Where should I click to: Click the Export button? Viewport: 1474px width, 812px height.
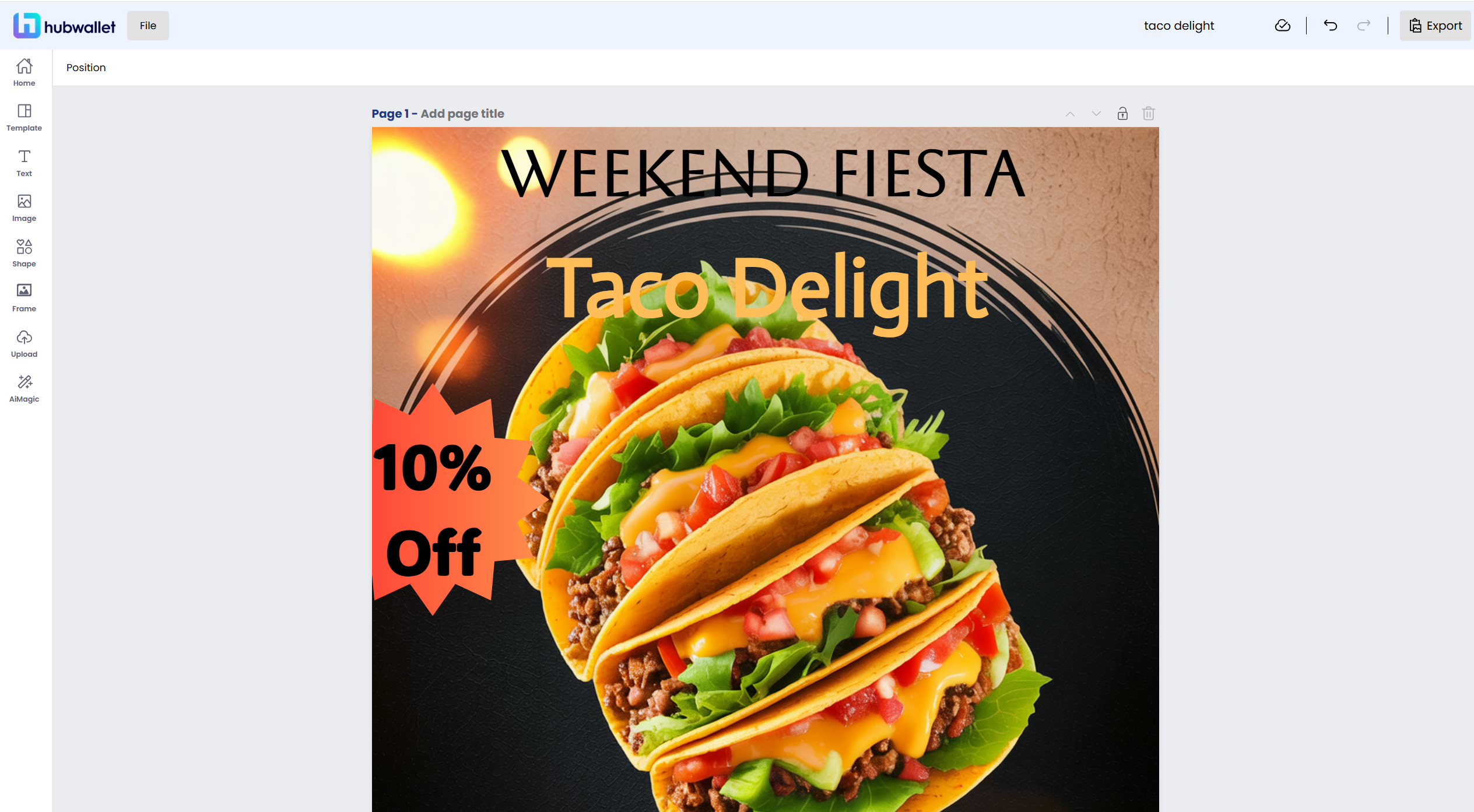(1436, 26)
